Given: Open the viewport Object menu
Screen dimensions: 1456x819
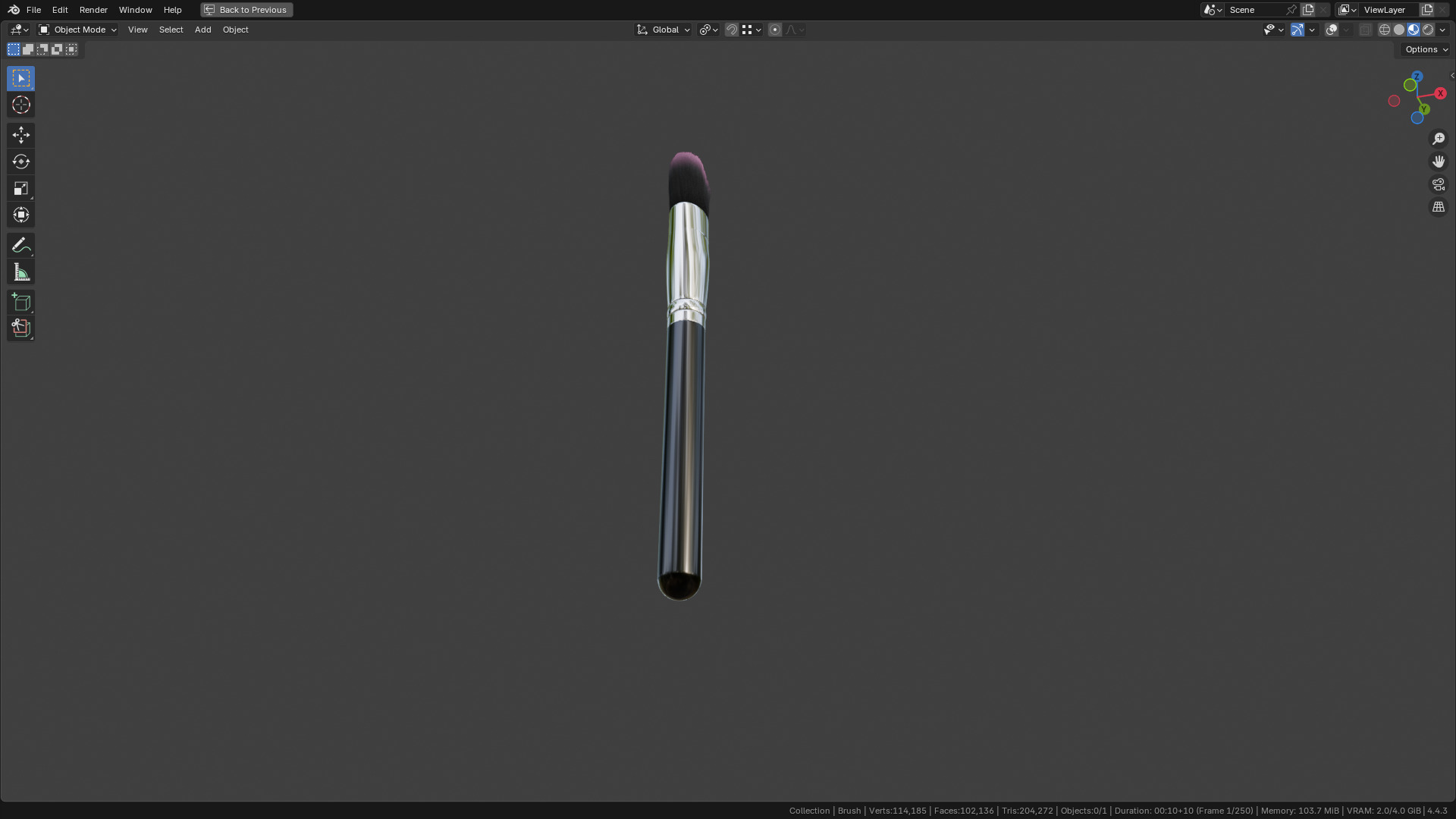Looking at the screenshot, I should click(x=235, y=30).
